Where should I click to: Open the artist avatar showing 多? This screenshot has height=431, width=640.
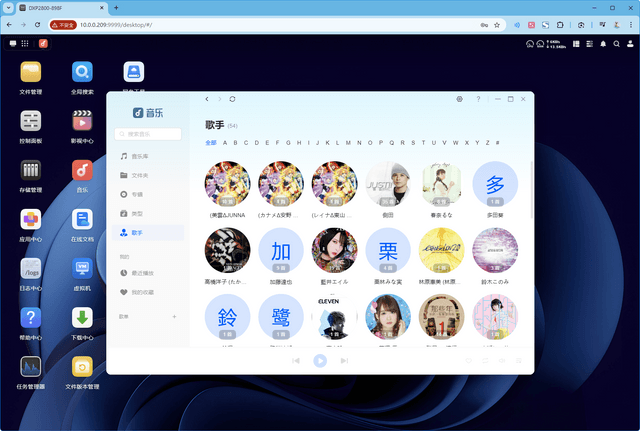point(495,184)
